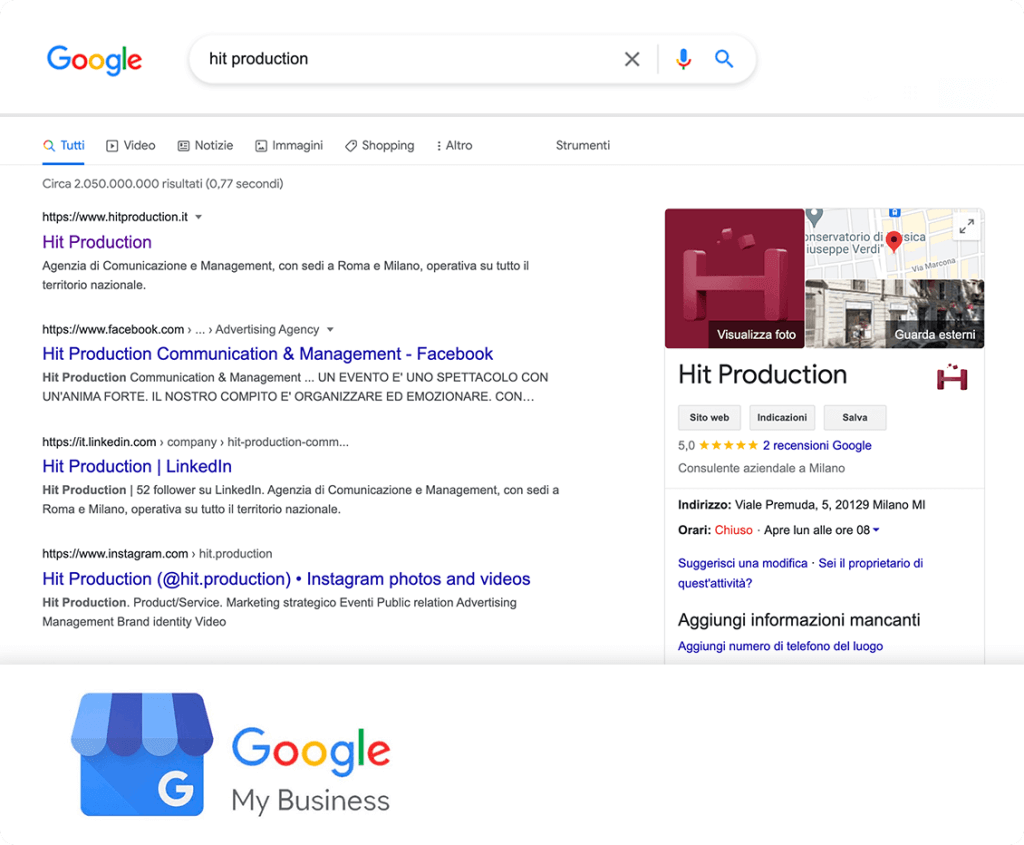Click Visualizza foto thumbnail
Image resolution: width=1024 pixels, height=845 pixels.
735,278
